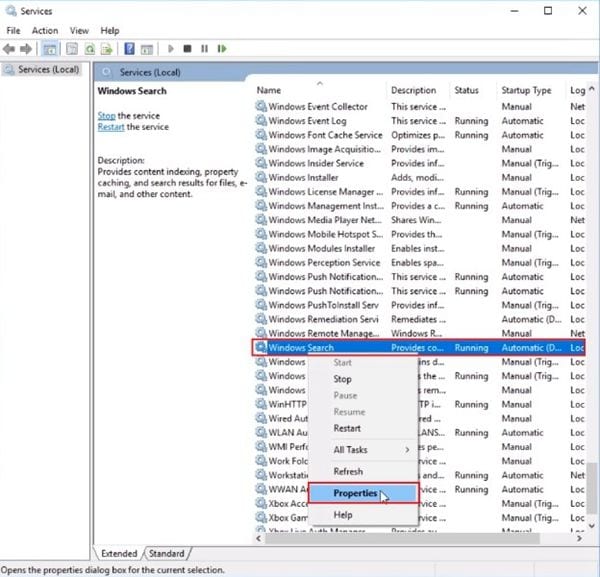Open the View menu
600x577 pixels.
(x=79, y=31)
